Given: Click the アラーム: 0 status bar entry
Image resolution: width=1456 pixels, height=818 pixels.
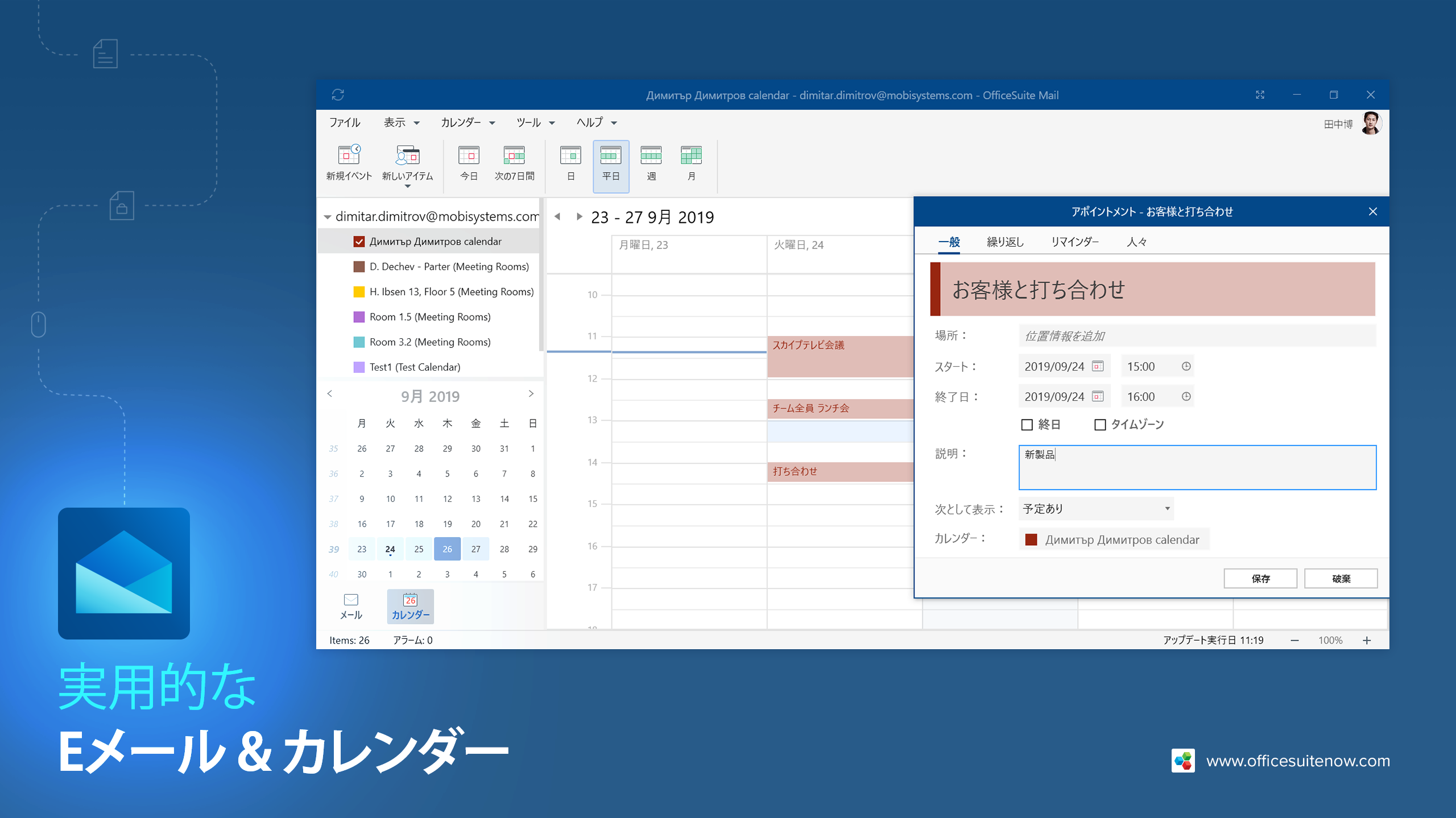Looking at the screenshot, I should [x=412, y=640].
